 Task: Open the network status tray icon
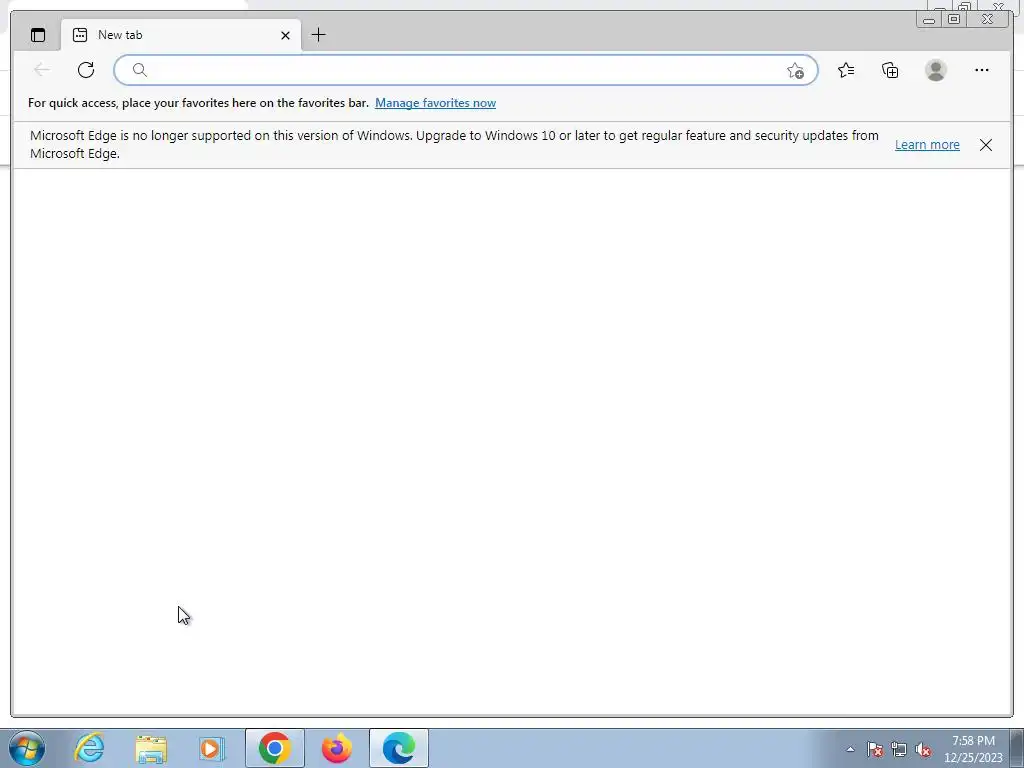pyautogui.click(x=899, y=749)
